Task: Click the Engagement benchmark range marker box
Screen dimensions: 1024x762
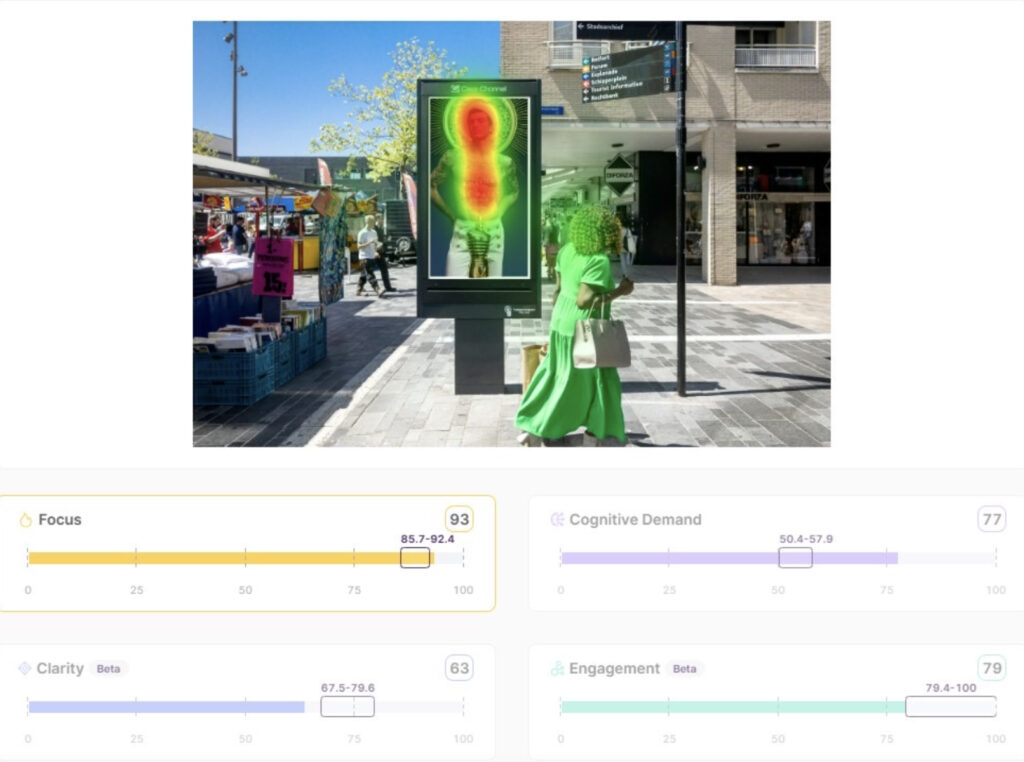Action: 950,707
